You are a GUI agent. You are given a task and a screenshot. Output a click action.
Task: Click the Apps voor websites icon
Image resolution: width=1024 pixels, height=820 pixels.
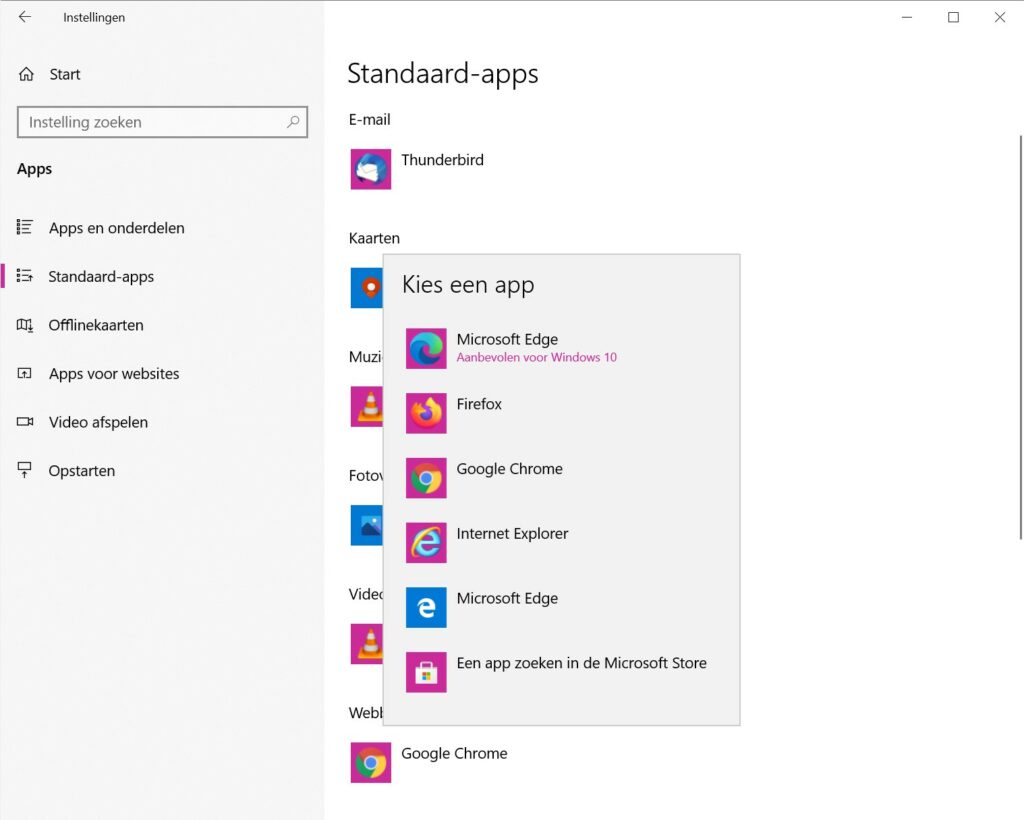pos(25,373)
